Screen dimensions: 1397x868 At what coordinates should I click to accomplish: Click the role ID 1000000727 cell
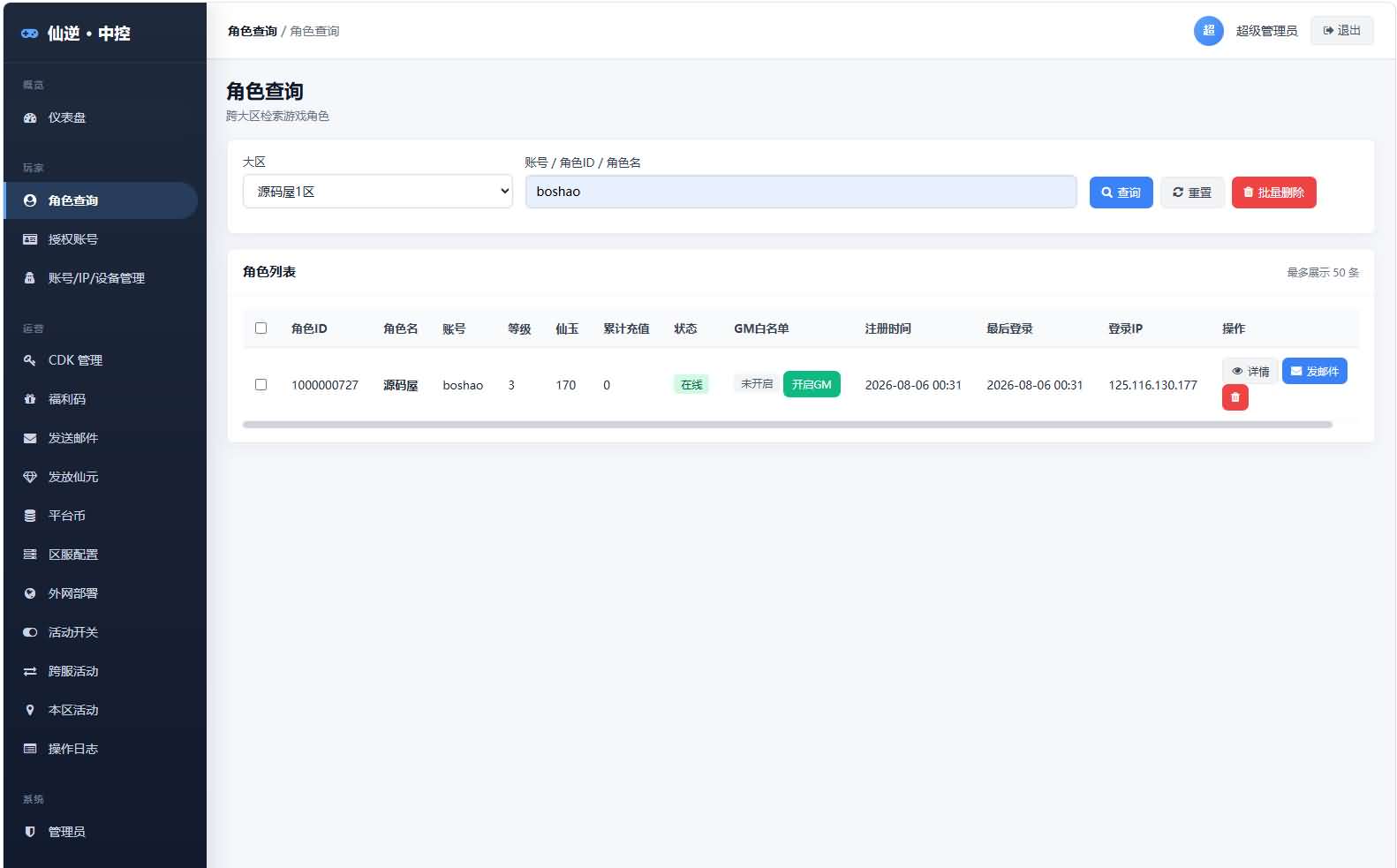325,385
